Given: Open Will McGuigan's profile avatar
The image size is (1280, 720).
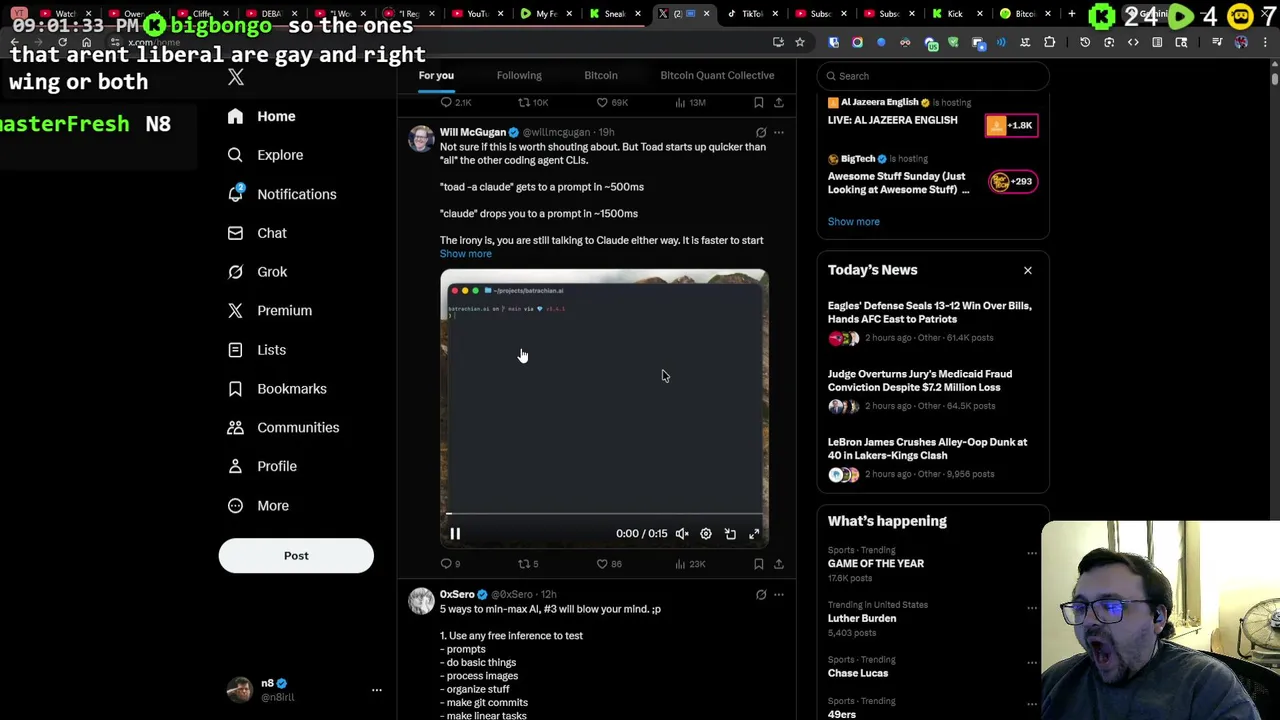Looking at the screenshot, I should (x=421, y=138).
